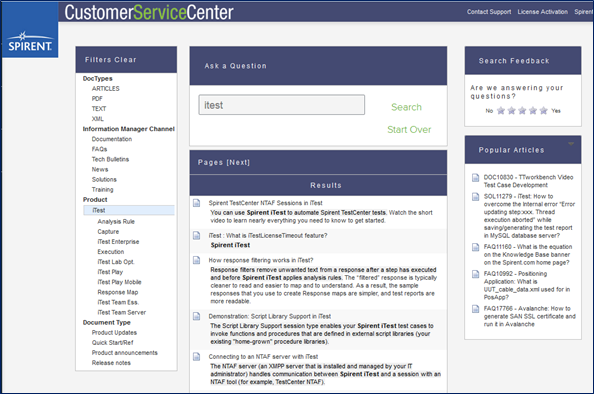This screenshot has width=594, height=394.
Task: Filter by Product Updates document type
Action: point(114,333)
